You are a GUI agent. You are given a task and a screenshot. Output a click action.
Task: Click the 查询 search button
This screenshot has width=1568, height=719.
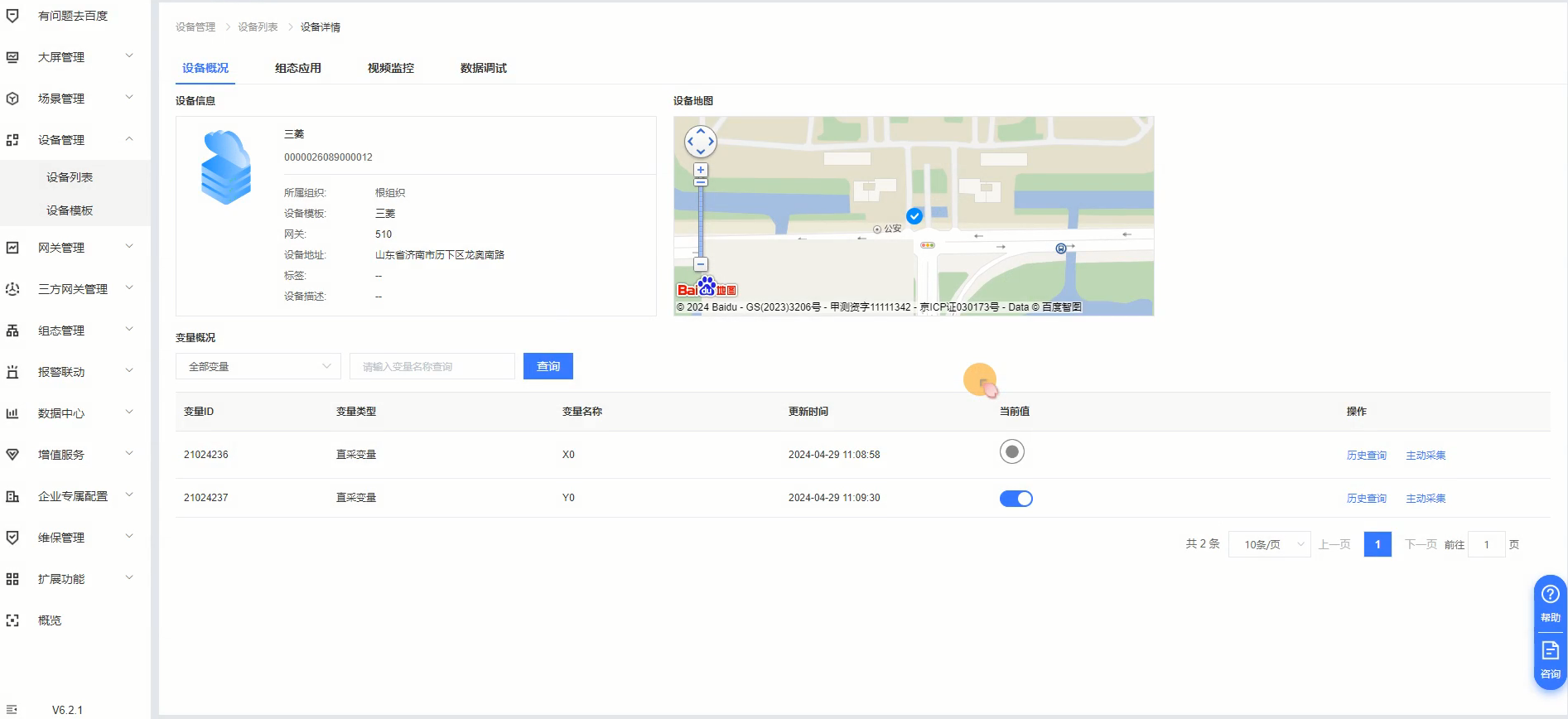click(548, 366)
